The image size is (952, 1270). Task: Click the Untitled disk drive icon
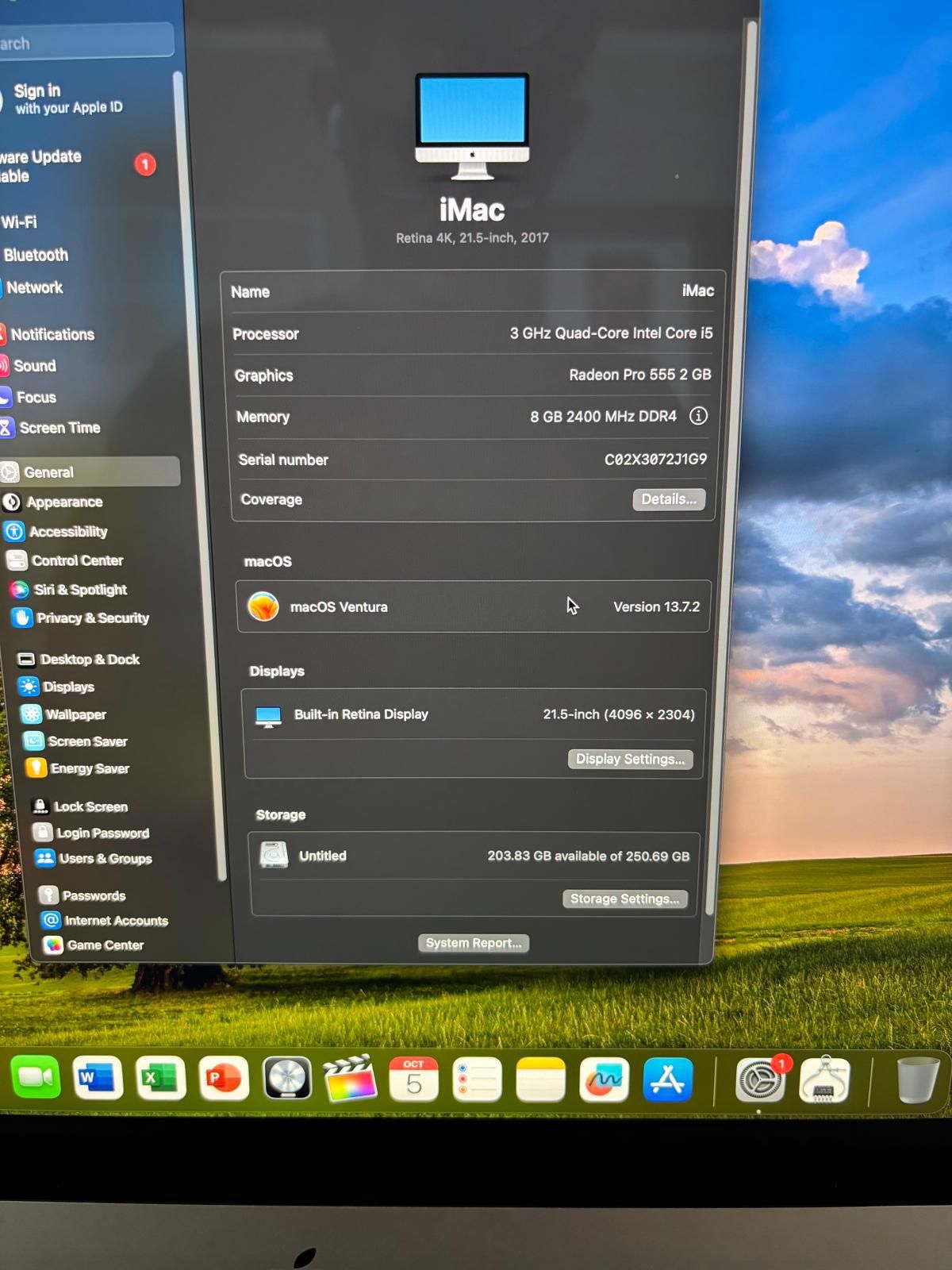(x=274, y=855)
